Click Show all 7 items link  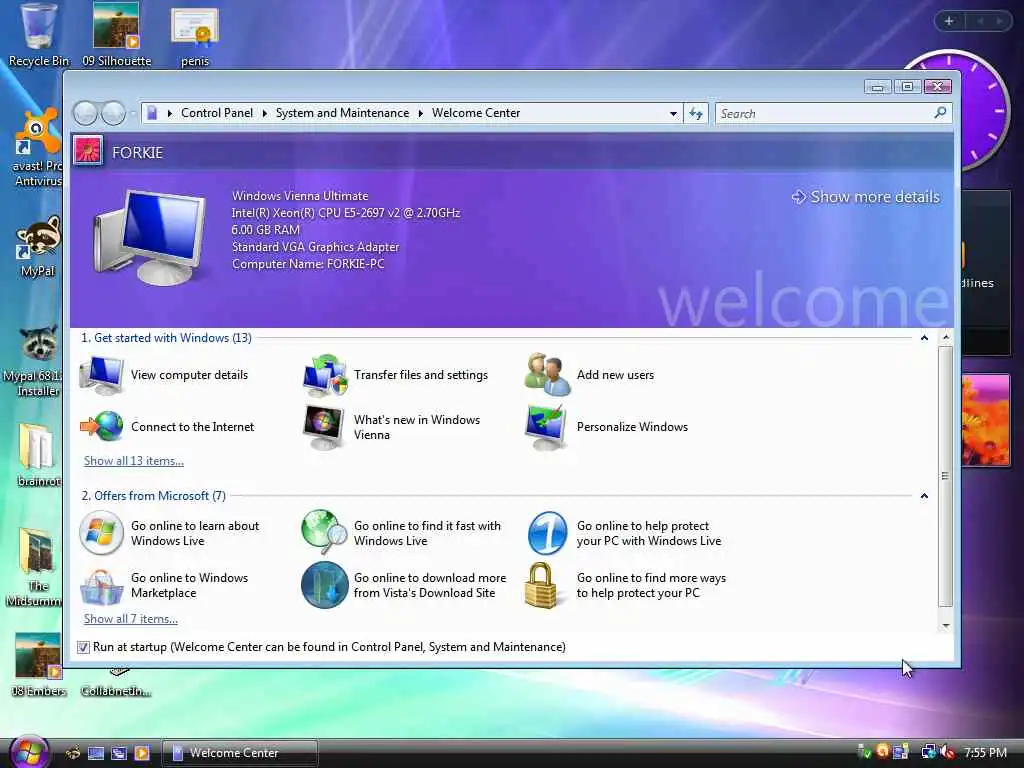131,618
